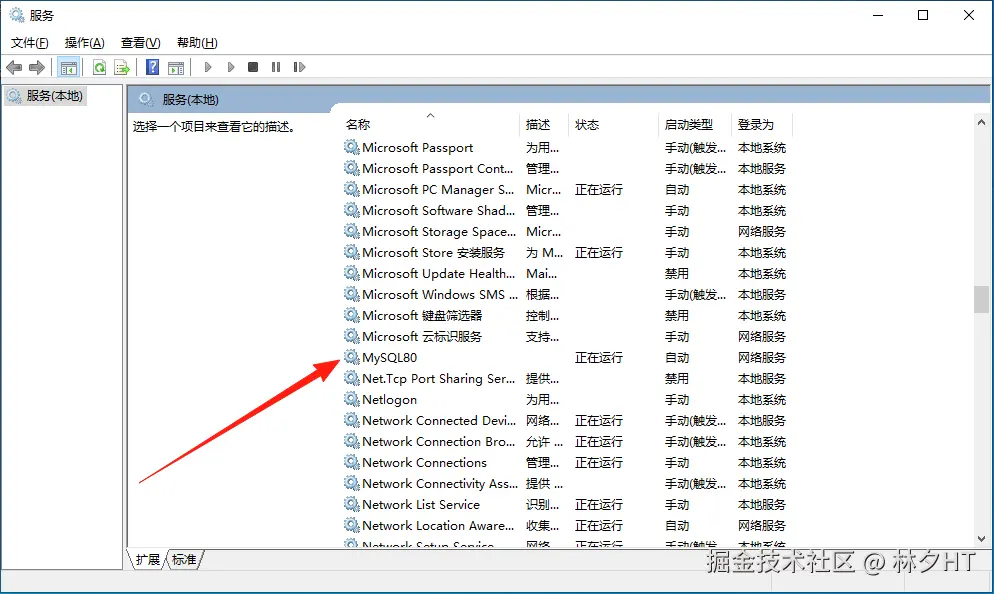Sort by the 登录为 column header
This screenshot has height=594, width=994.
762,124
